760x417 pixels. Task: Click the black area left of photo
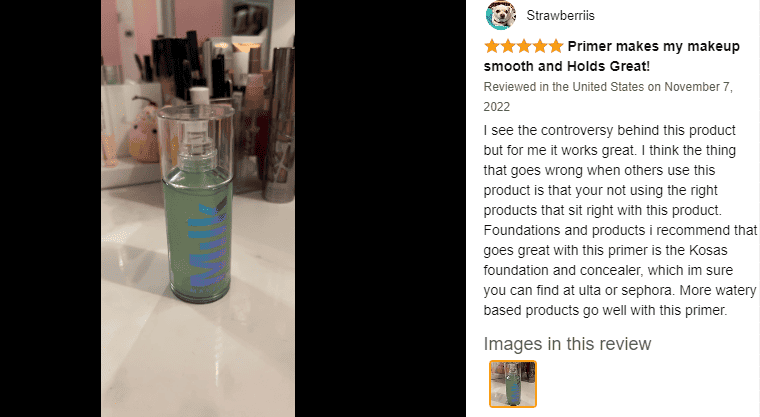click(50, 208)
